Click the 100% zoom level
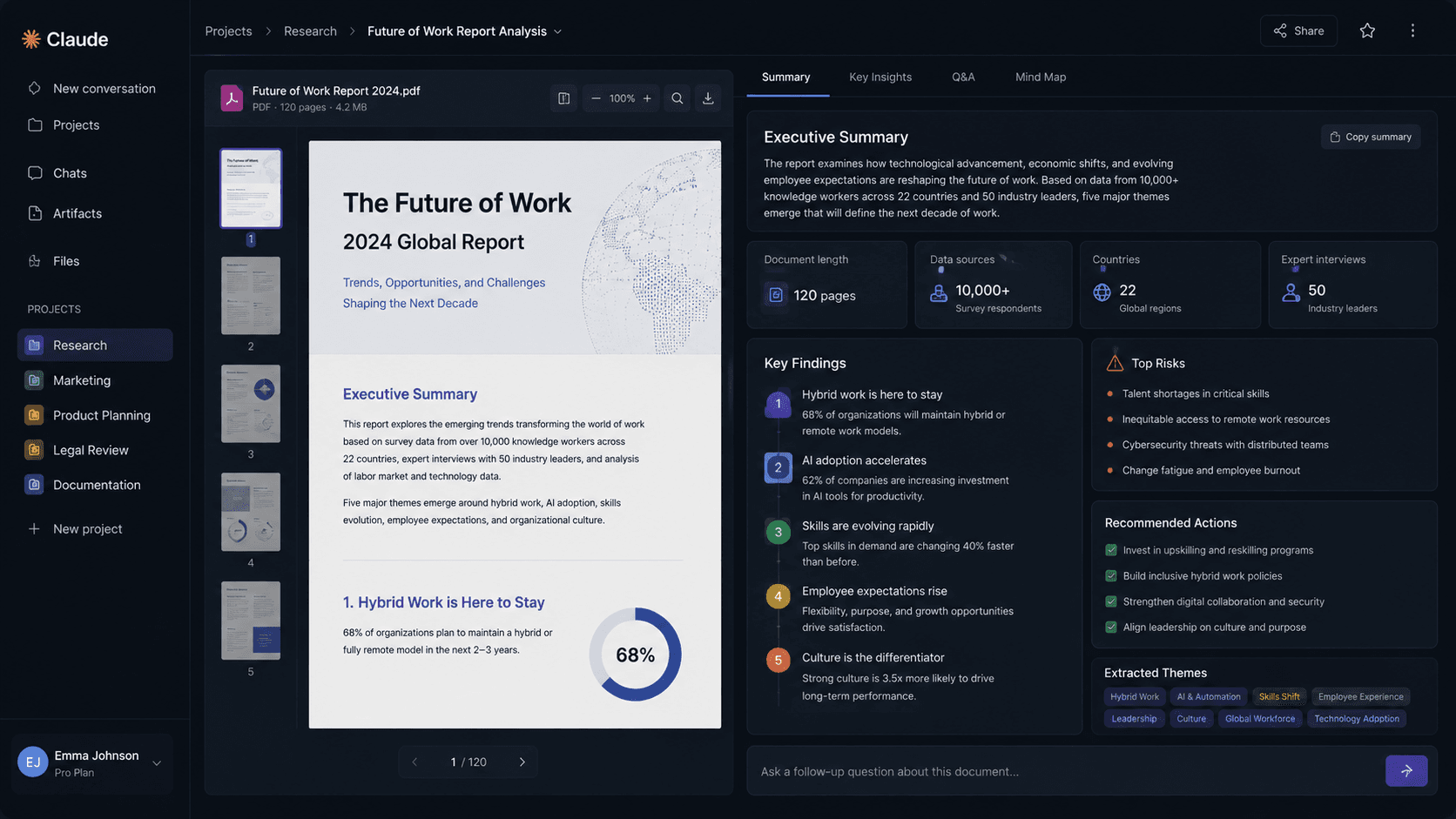 622,98
